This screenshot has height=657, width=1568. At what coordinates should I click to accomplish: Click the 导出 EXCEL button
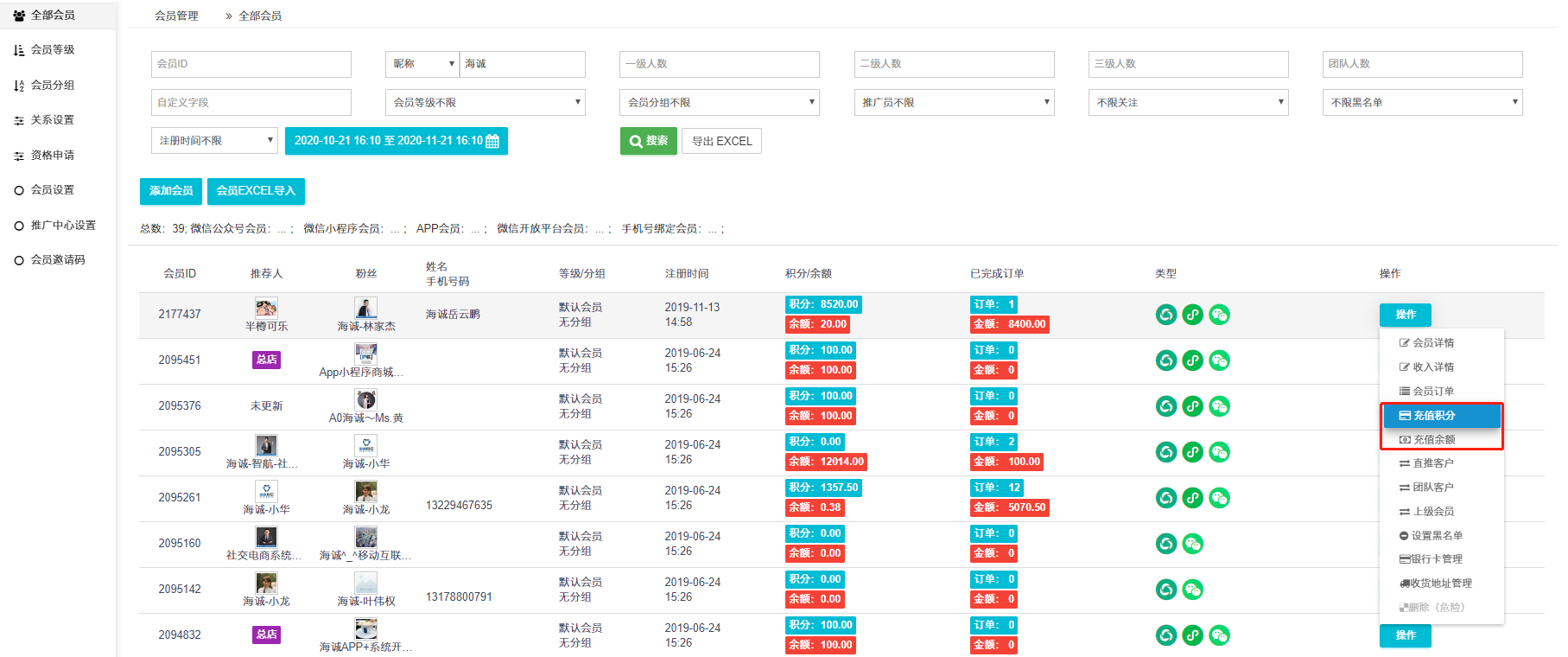(721, 141)
